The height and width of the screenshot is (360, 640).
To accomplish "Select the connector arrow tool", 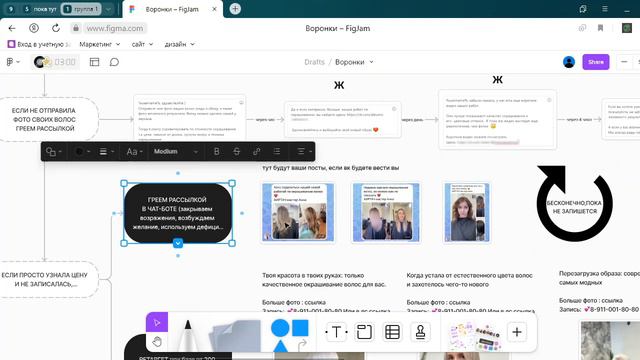I will (x=302, y=345).
